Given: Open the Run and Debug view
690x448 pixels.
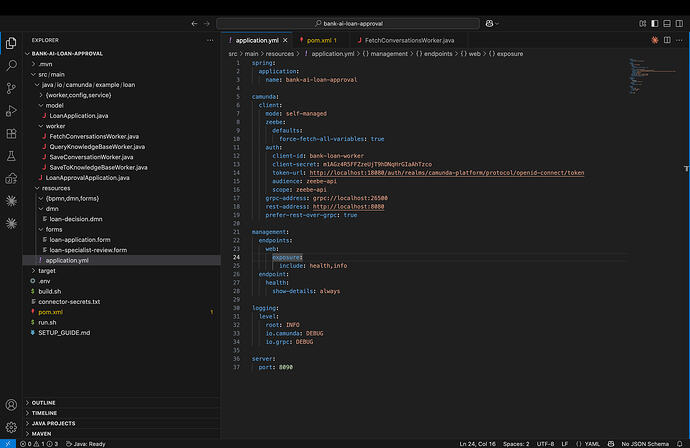Looking at the screenshot, I should pos(11,111).
